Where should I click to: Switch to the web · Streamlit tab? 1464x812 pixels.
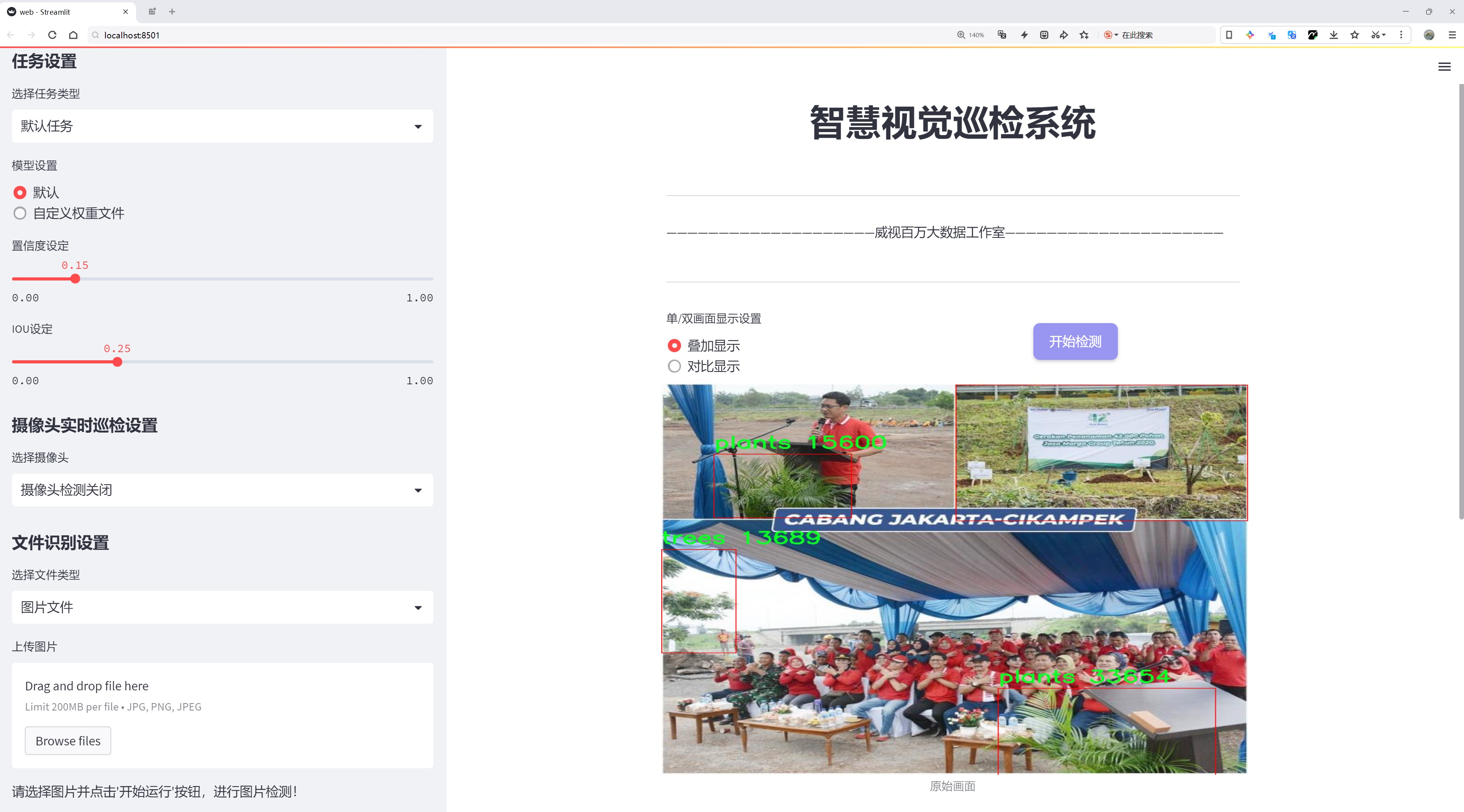click(62, 11)
